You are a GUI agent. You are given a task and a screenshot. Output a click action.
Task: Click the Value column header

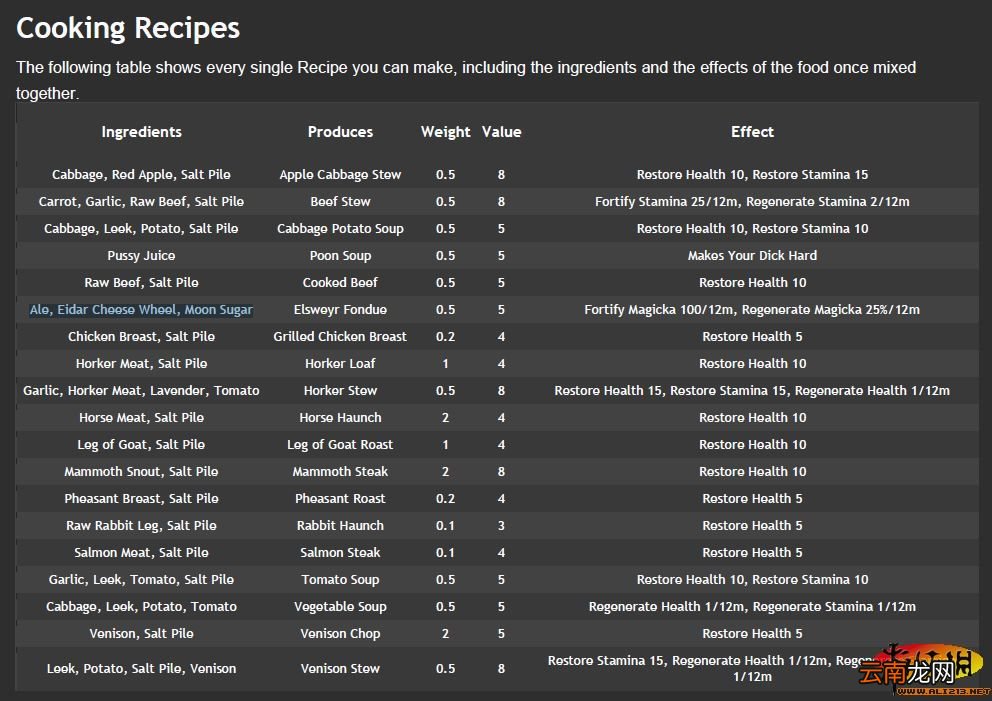pyautogui.click(x=501, y=132)
